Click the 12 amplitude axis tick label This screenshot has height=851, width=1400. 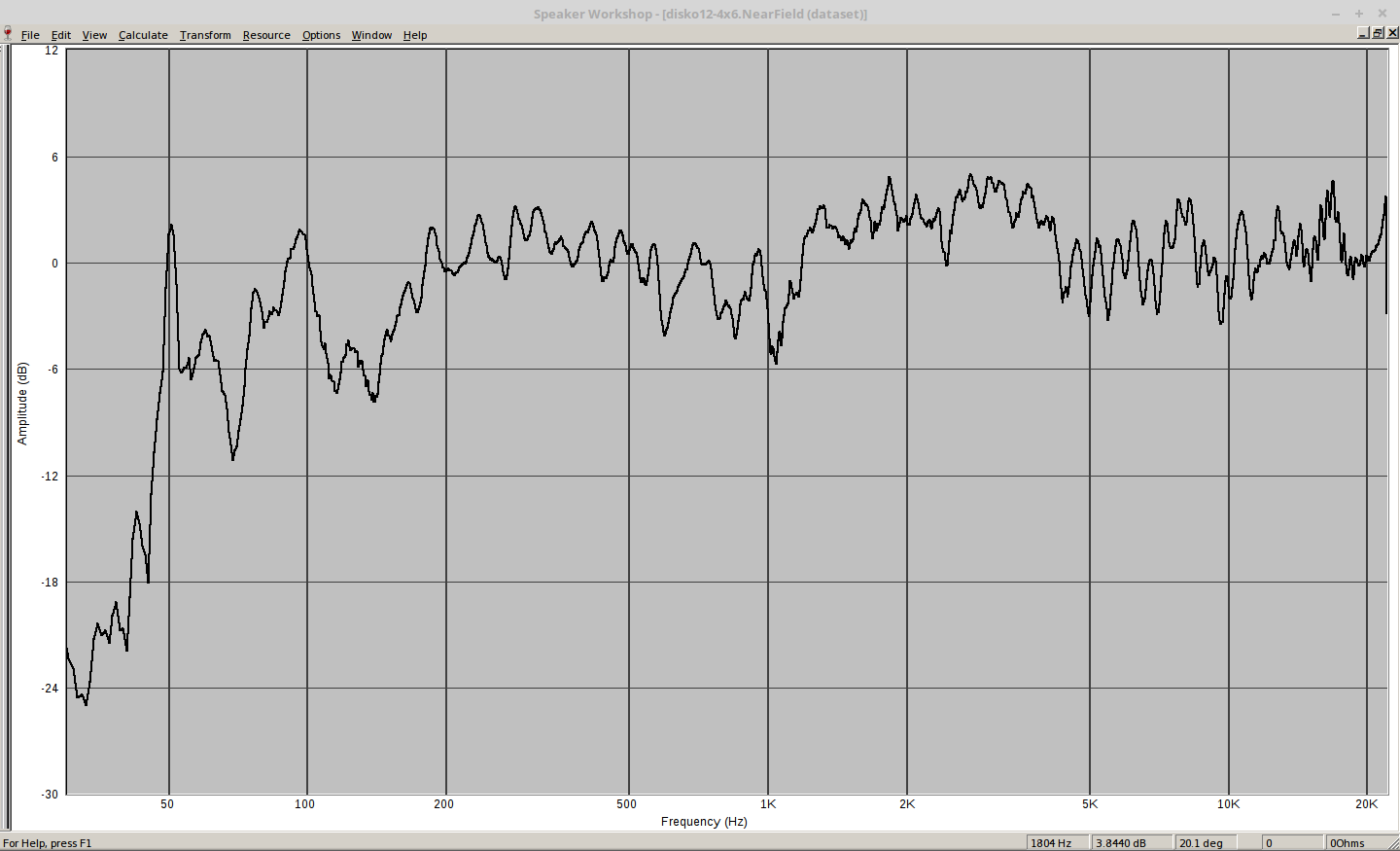tap(52, 51)
